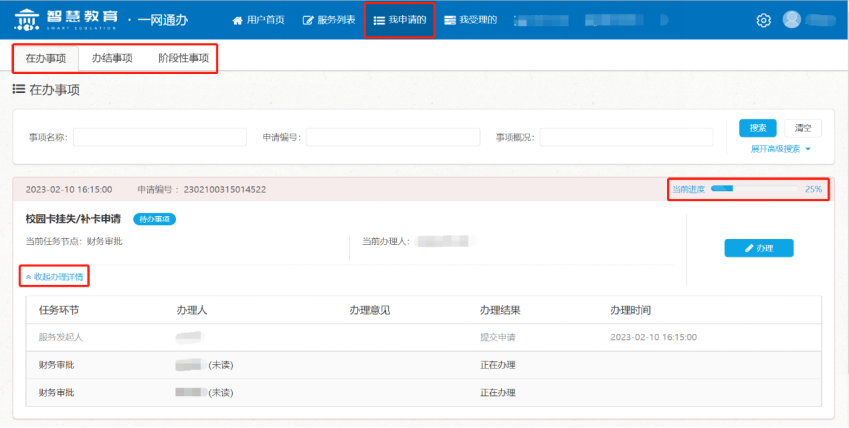Click the user avatar icon
This screenshot has height=428, width=849.
point(792,20)
